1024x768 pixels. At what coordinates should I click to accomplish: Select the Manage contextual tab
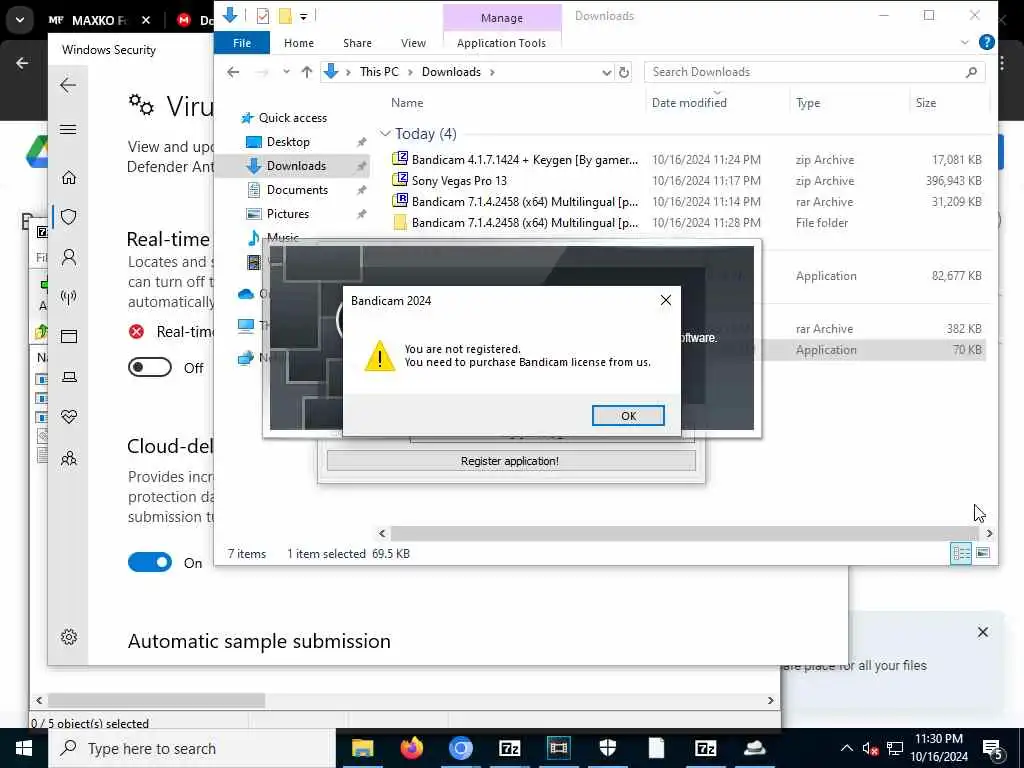click(x=502, y=18)
